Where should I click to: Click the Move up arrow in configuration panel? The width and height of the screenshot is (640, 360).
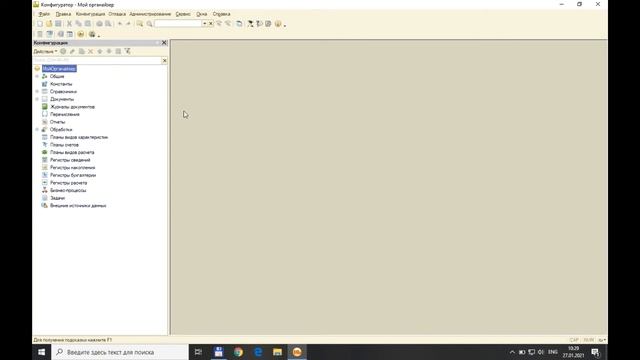coord(100,51)
